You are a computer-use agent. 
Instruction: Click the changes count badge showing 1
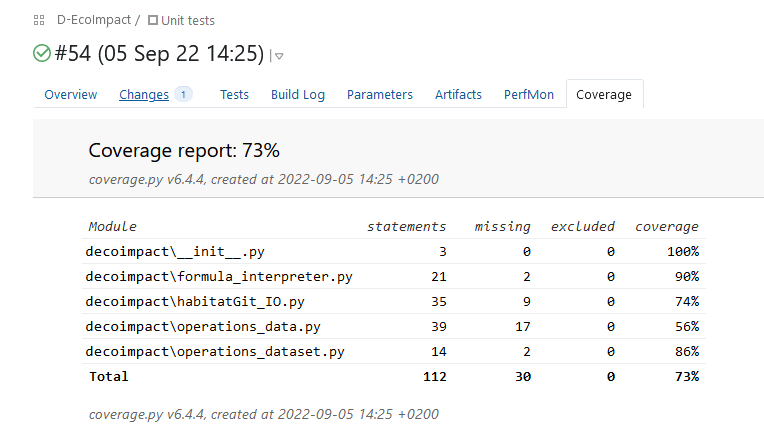click(183, 94)
